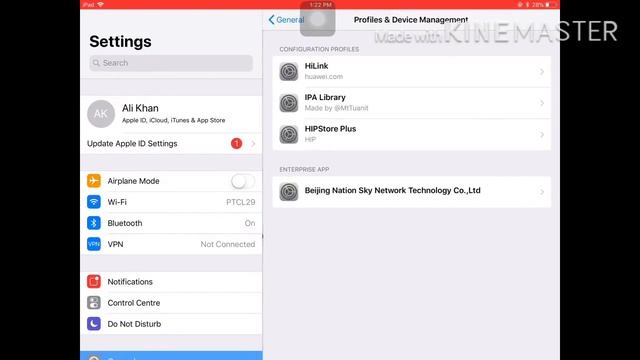
Task: Tap the Profiles & Device Management title
Action: click(x=411, y=20)
